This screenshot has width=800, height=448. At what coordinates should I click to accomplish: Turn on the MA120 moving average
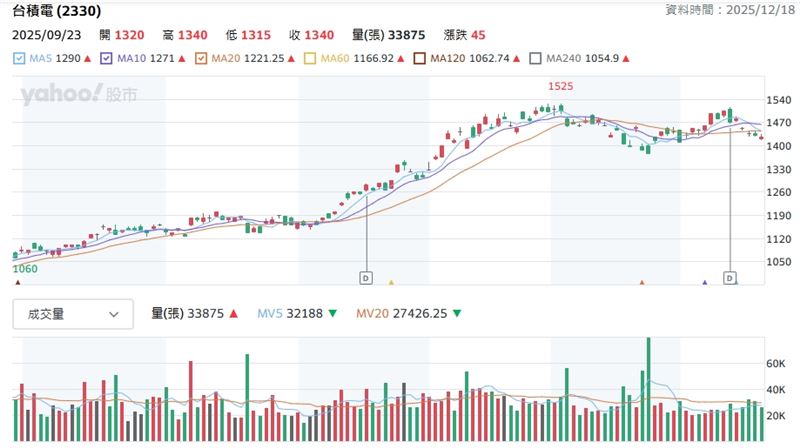point(418,59)
